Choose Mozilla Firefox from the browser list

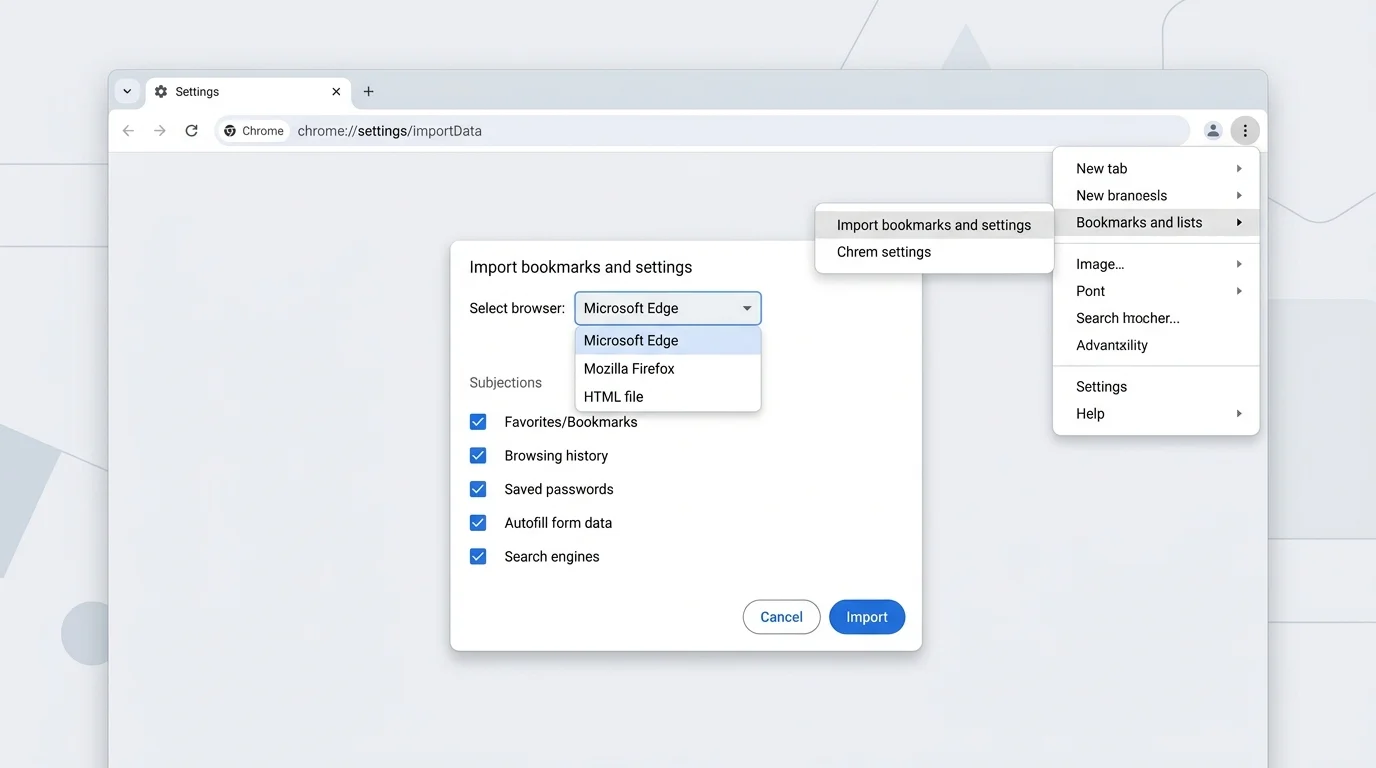pos(668,369)
